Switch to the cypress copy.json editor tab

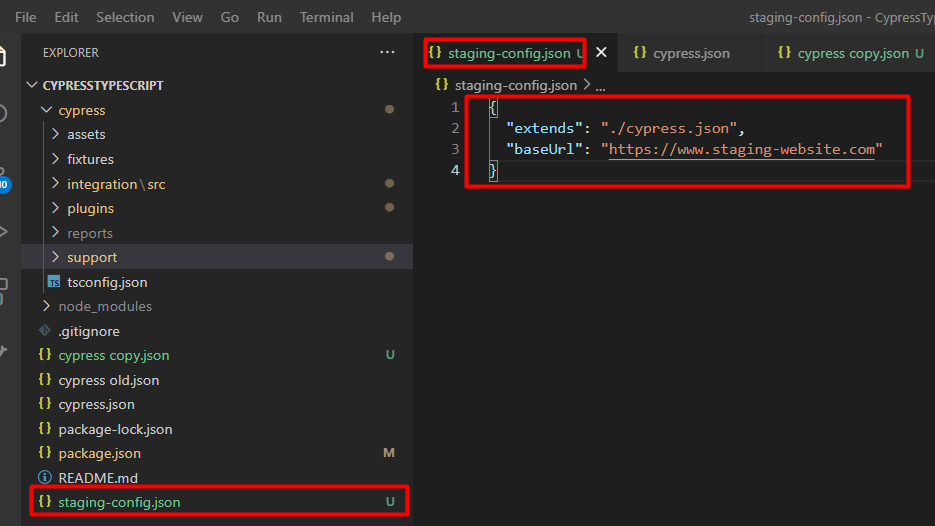tap(853, 53)
